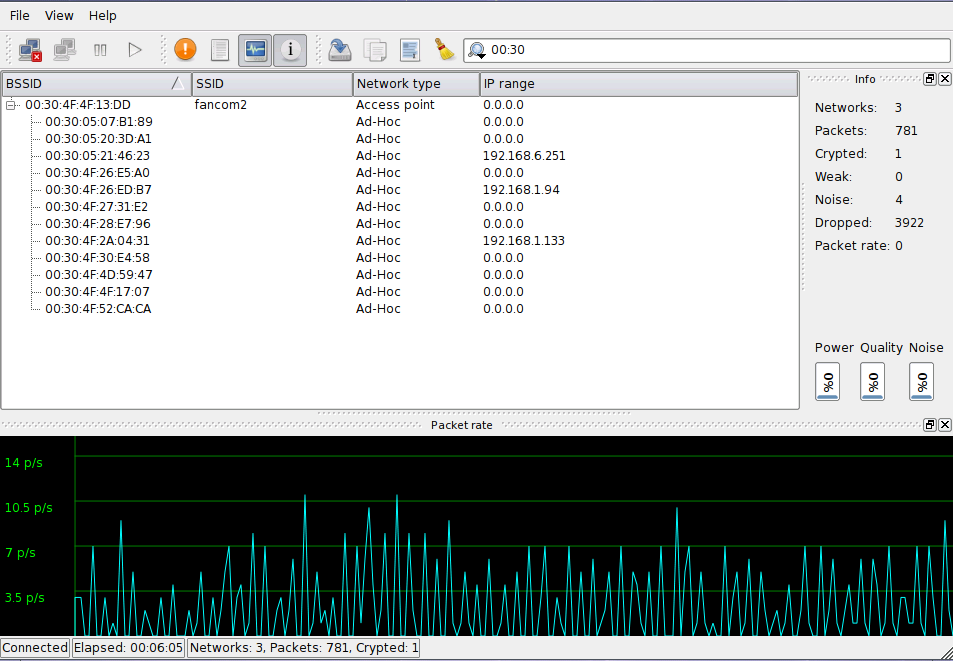Click the pause capture button
This screenshot has width=953, height=661.
coord(100,50)
